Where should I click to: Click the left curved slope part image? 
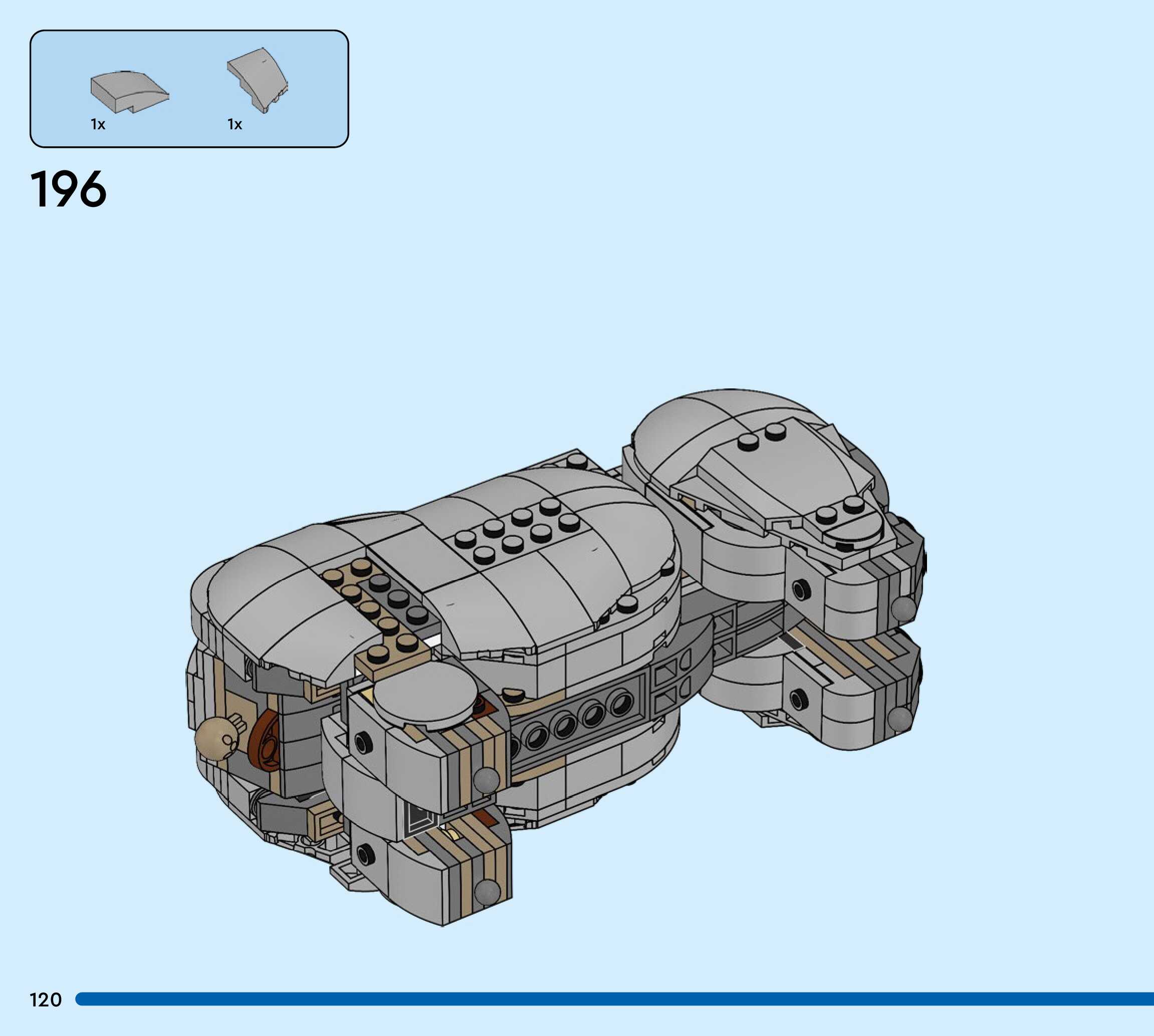[x=129, y=92]
